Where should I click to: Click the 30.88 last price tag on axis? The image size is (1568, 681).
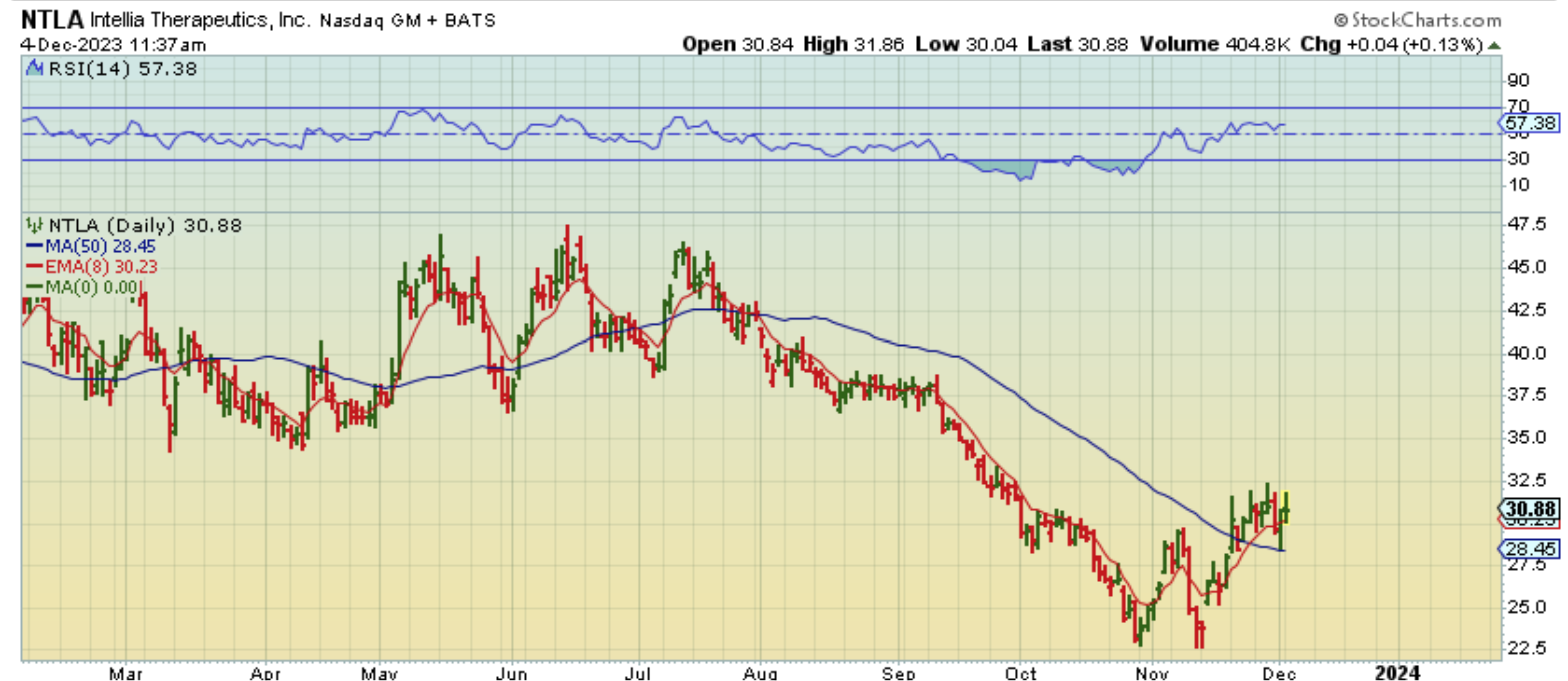pyautogui.click(x=1530, y=509)
